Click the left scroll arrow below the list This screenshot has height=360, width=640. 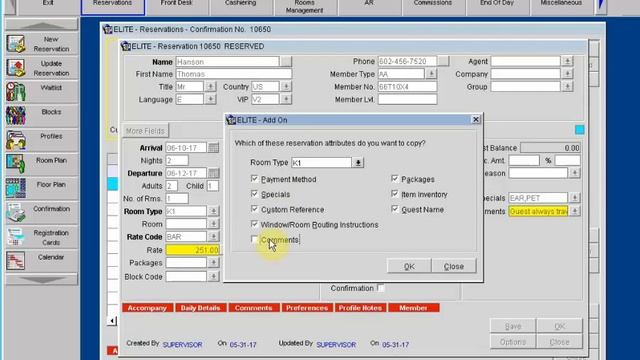click(112, 321)
